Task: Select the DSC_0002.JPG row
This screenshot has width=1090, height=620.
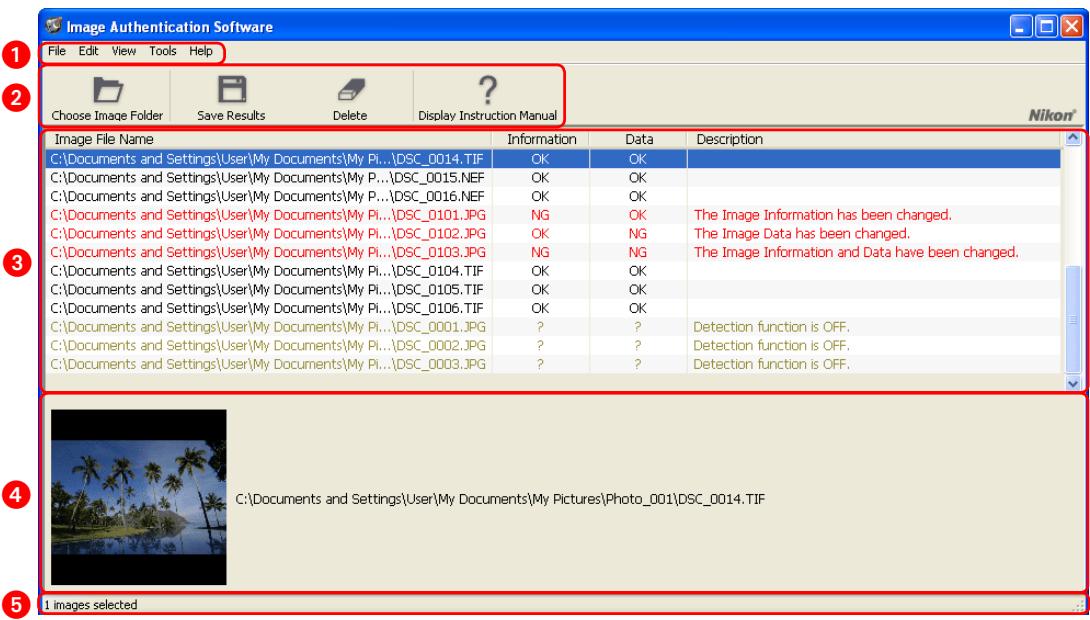Action: 553,345
